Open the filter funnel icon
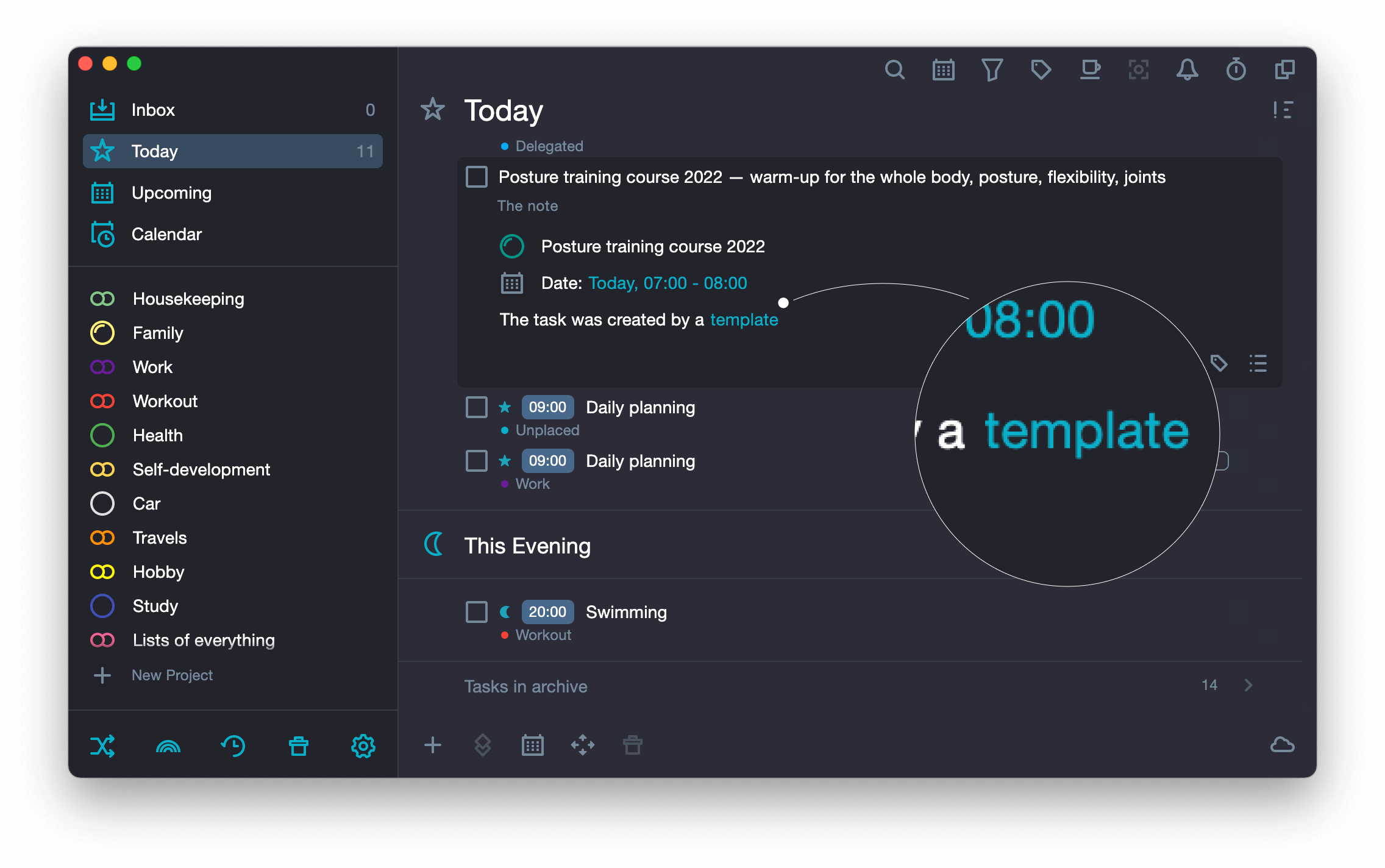 992,70
